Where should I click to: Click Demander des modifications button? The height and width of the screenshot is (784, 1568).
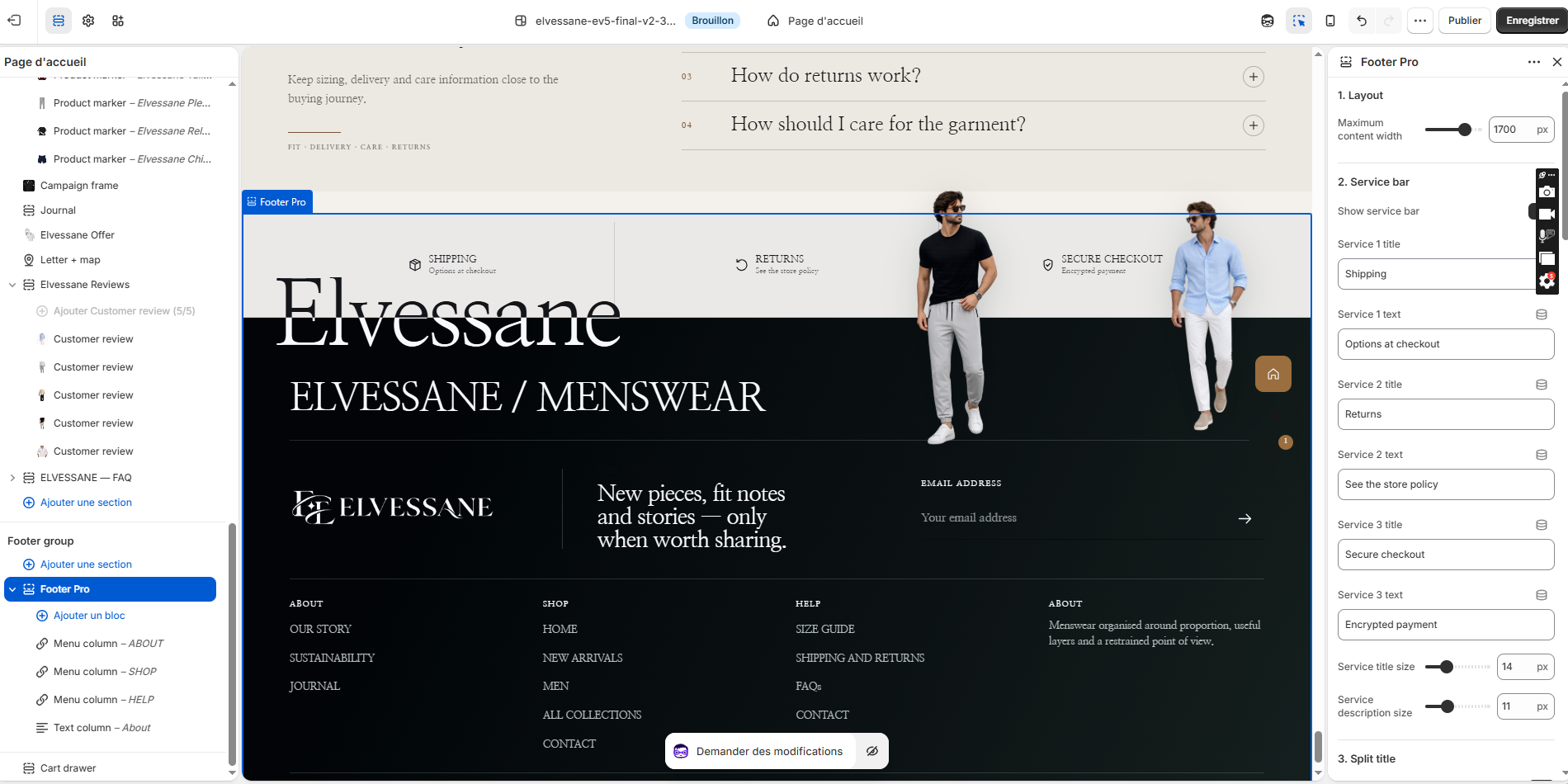click(x=760, y=751)
